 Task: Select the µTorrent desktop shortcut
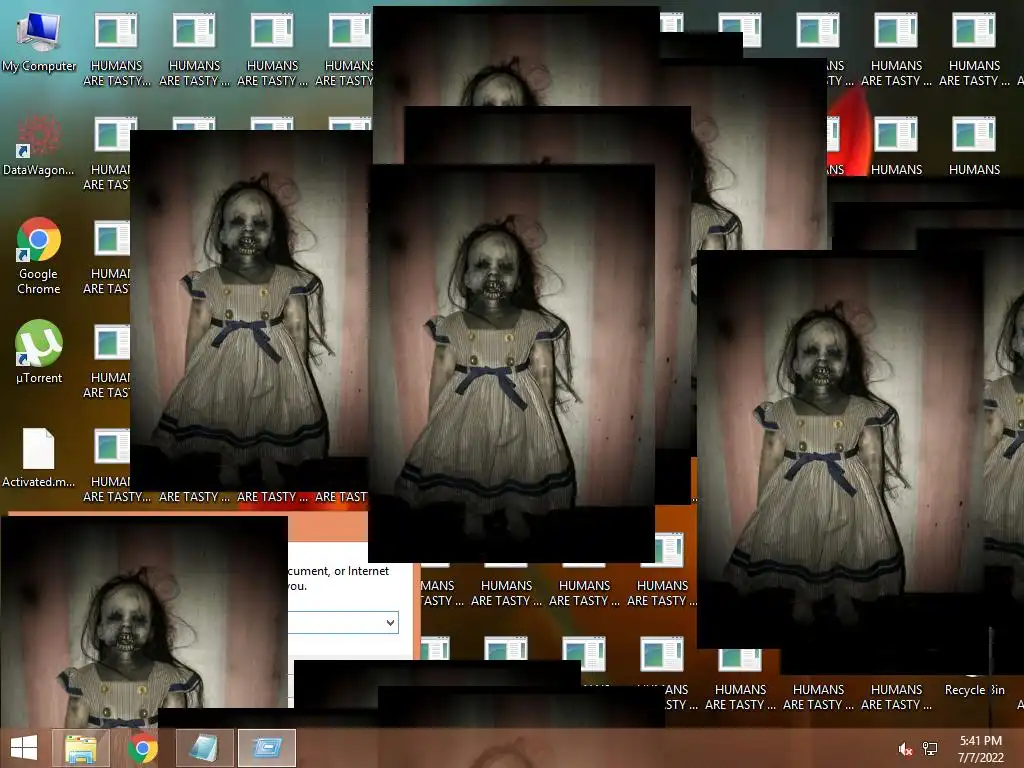coord(39,351)
